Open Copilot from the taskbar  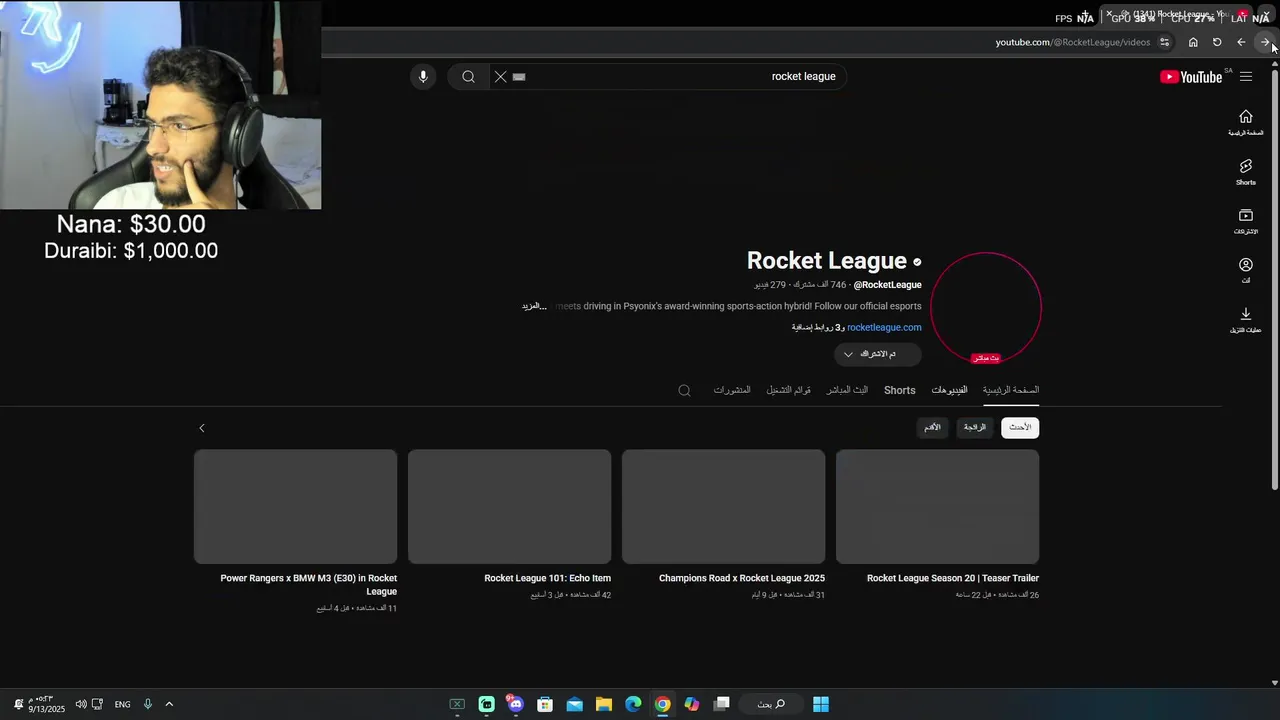click(x=692, y=704)
